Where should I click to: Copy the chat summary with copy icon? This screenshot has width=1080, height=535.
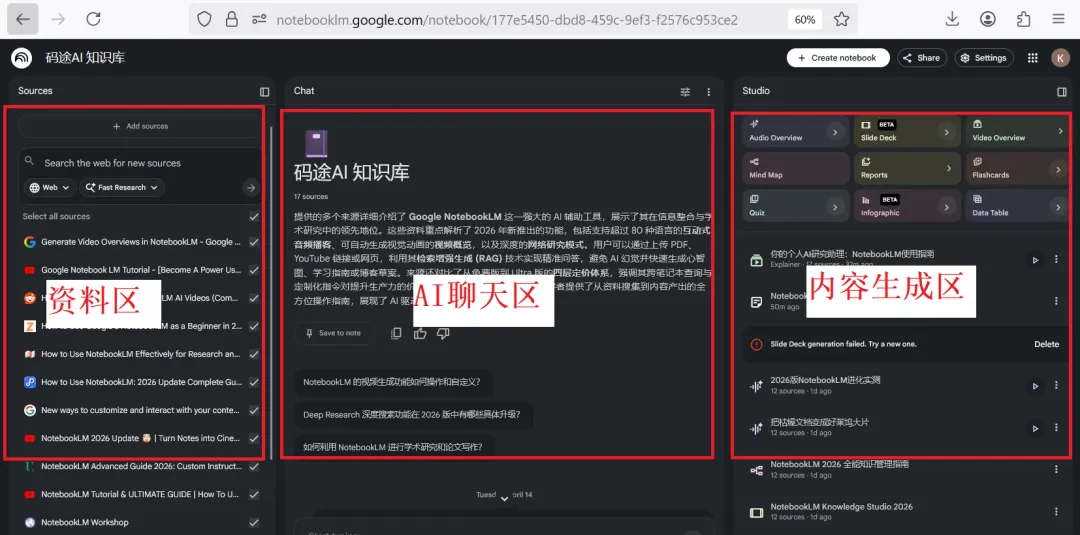pyautogui.click(x=396, y=333)
